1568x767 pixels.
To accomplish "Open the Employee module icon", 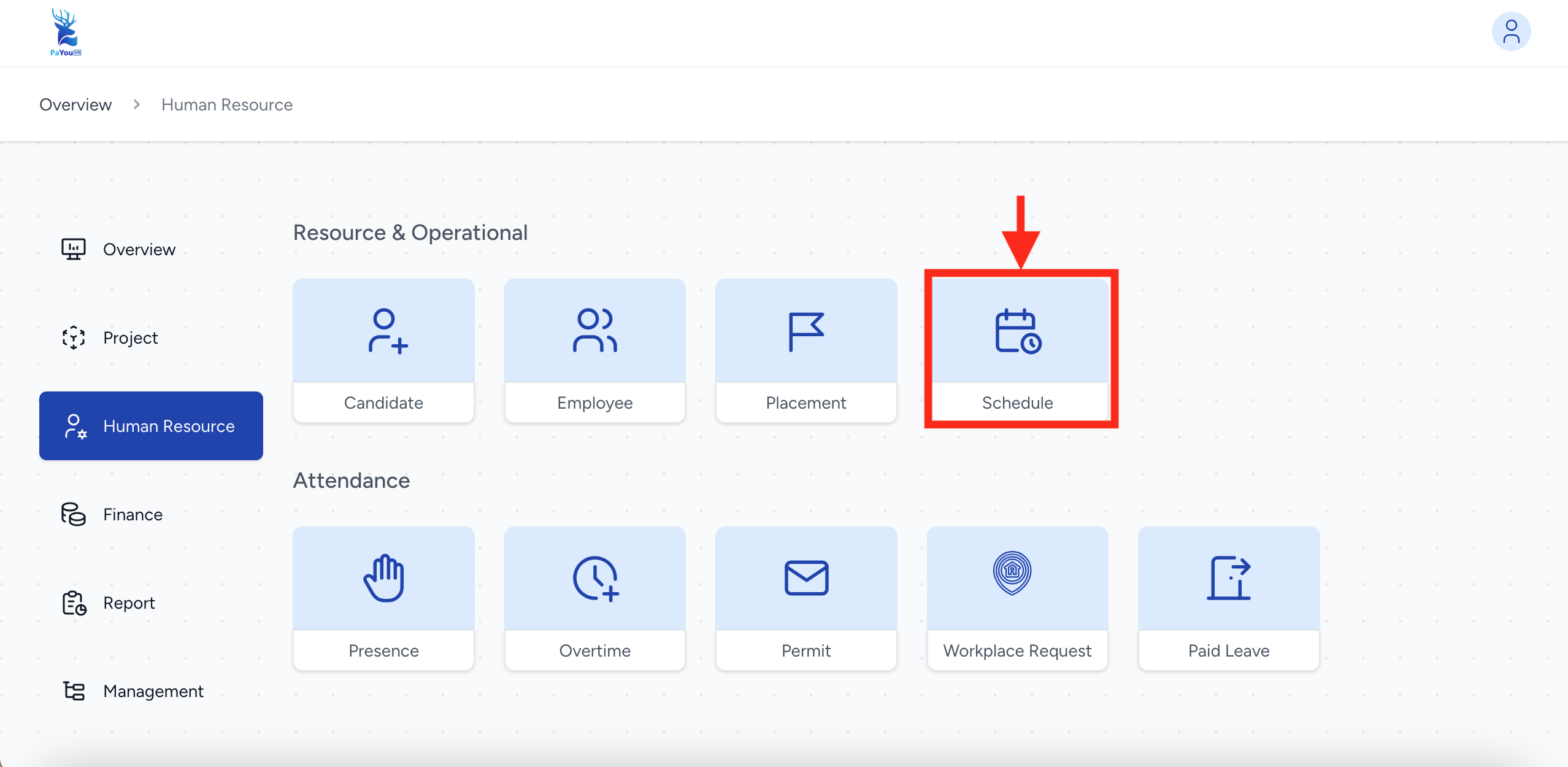I will tap(594, 331).
